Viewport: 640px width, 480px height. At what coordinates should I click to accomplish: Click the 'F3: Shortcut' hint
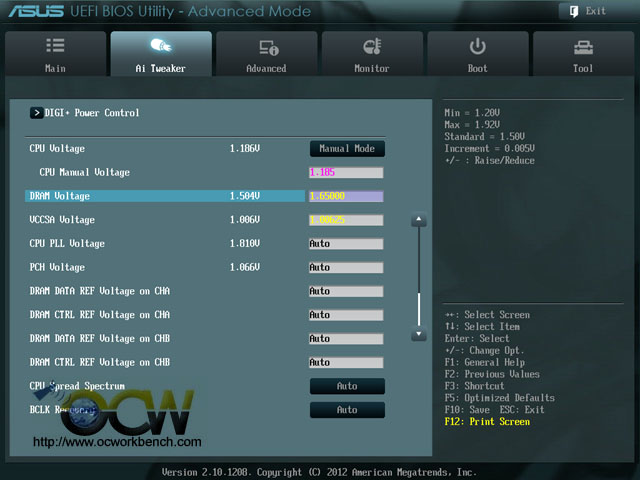tap(474, 386)
